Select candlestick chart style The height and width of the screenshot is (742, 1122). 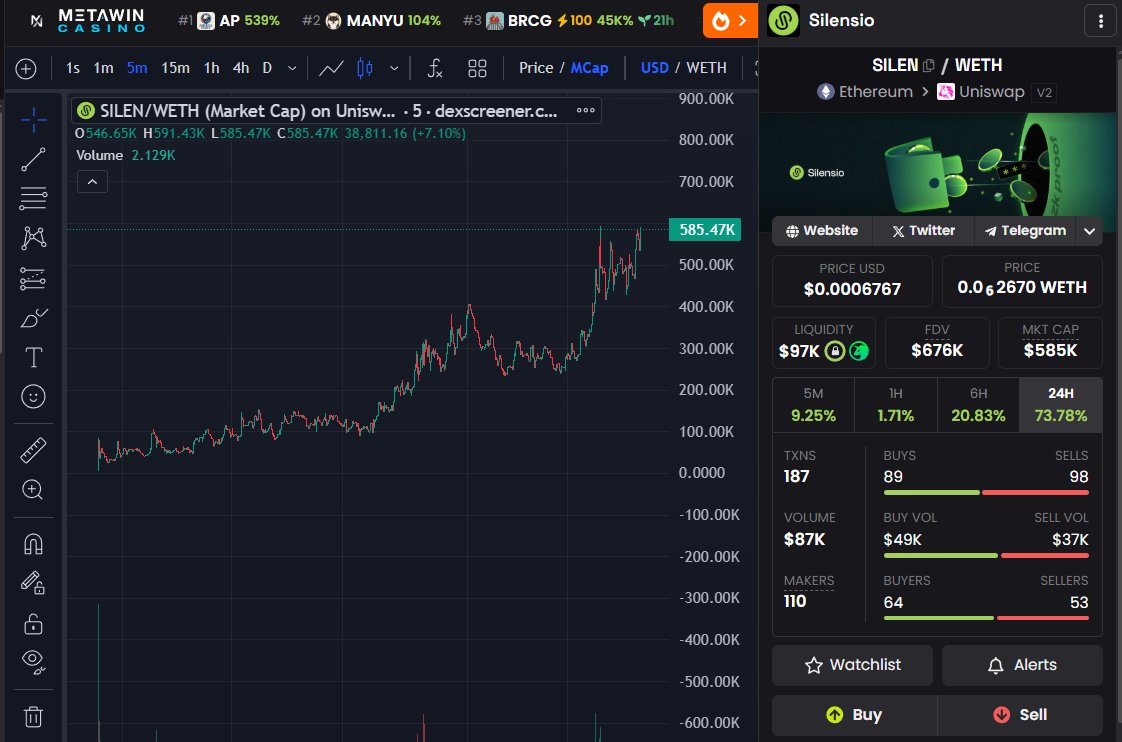tap(365, 69)
